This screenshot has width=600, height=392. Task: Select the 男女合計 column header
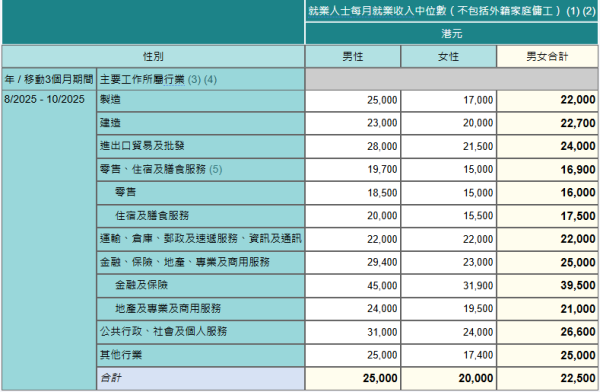[547, 57]
